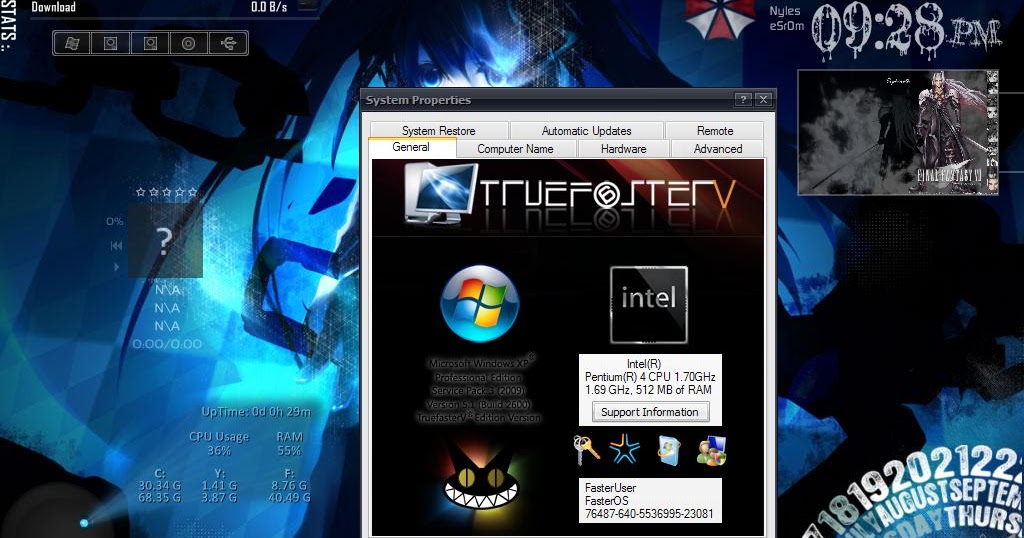The width and height of the screenshot is (1024, 538).
Task: Open the first drive icon in the top dock
Action: pyautogui.click(x=110, y=44)
